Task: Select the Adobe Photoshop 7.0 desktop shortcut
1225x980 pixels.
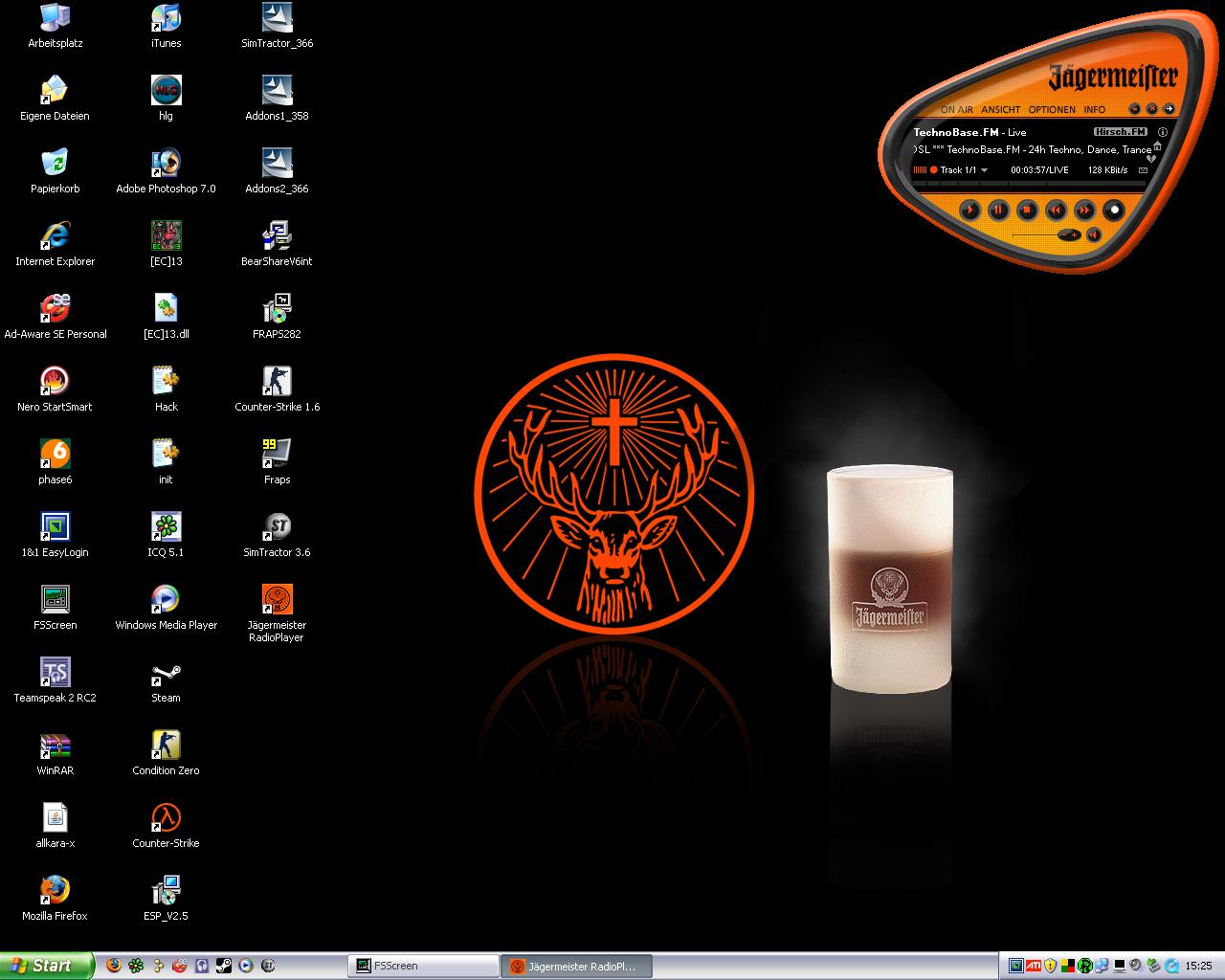Action: (x=166, y=165)
